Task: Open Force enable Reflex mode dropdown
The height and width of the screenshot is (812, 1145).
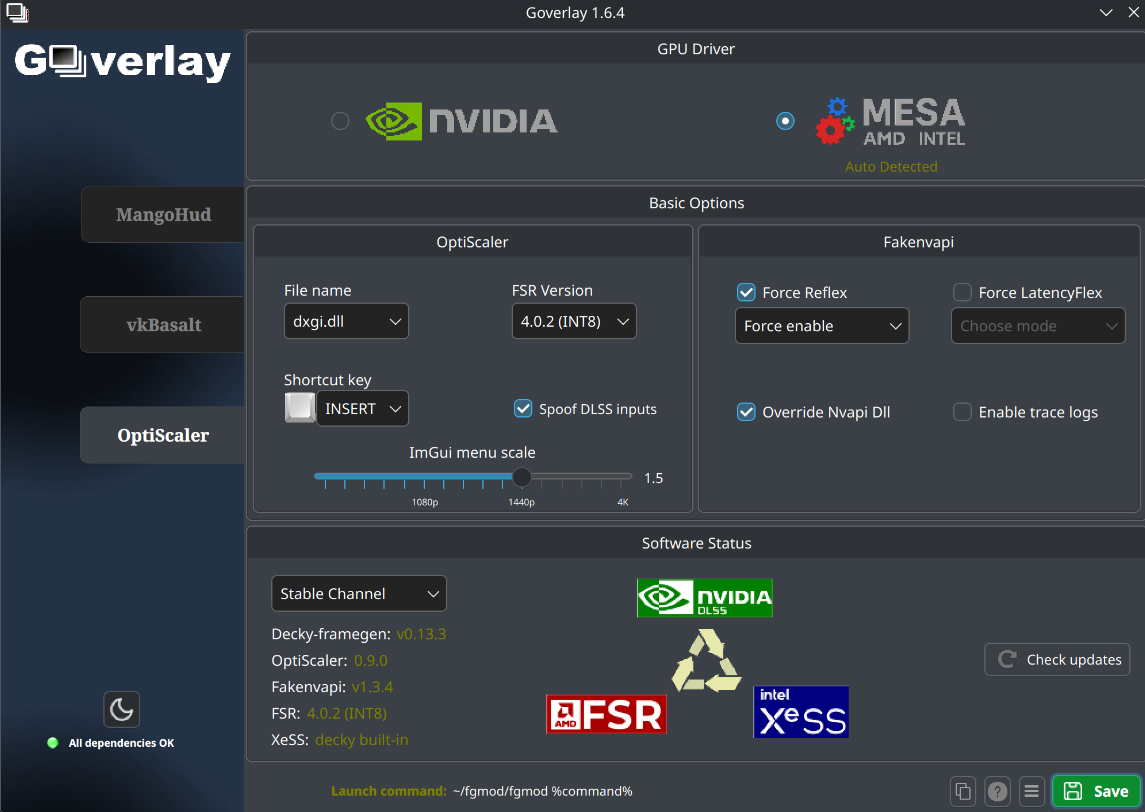Action: (x=822, y=326)
